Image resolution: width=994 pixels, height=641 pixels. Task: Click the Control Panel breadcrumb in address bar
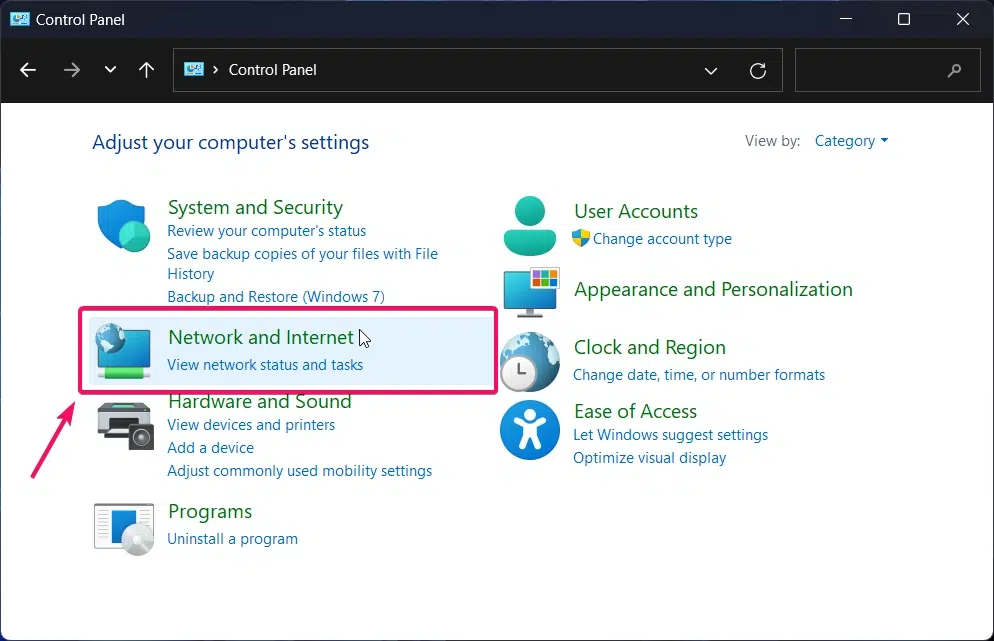(272, 70)
